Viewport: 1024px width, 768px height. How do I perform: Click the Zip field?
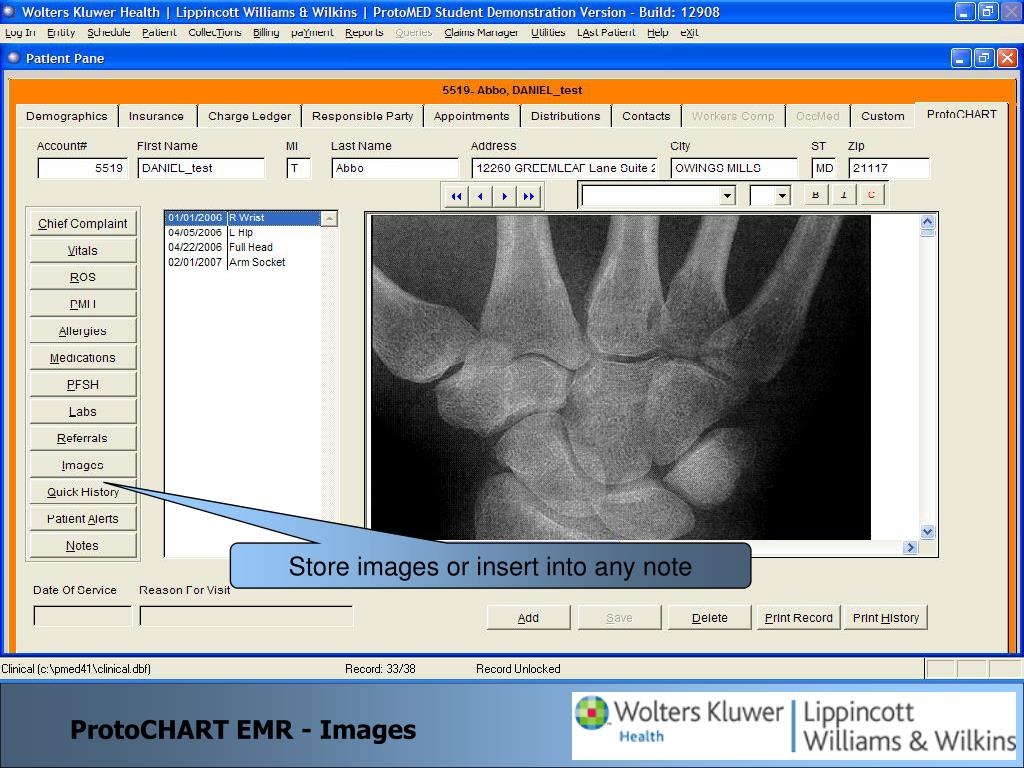coord(889,168)
